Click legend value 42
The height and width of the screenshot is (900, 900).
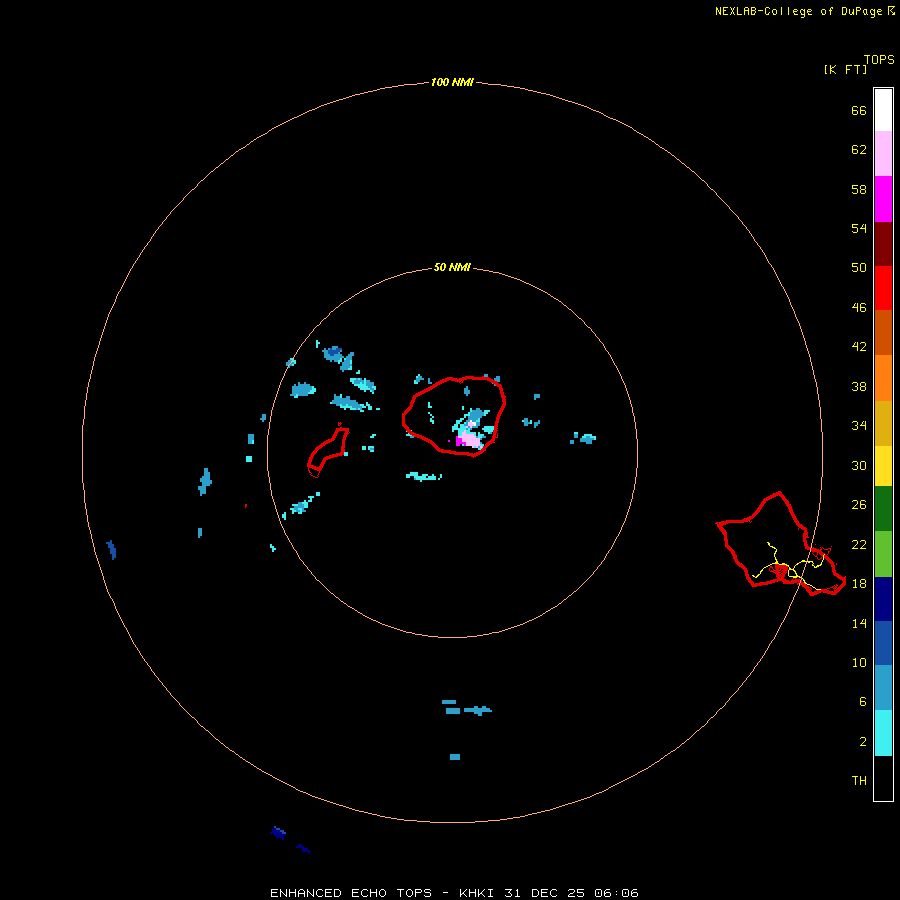pyautogui.click(x=859, y=347)
